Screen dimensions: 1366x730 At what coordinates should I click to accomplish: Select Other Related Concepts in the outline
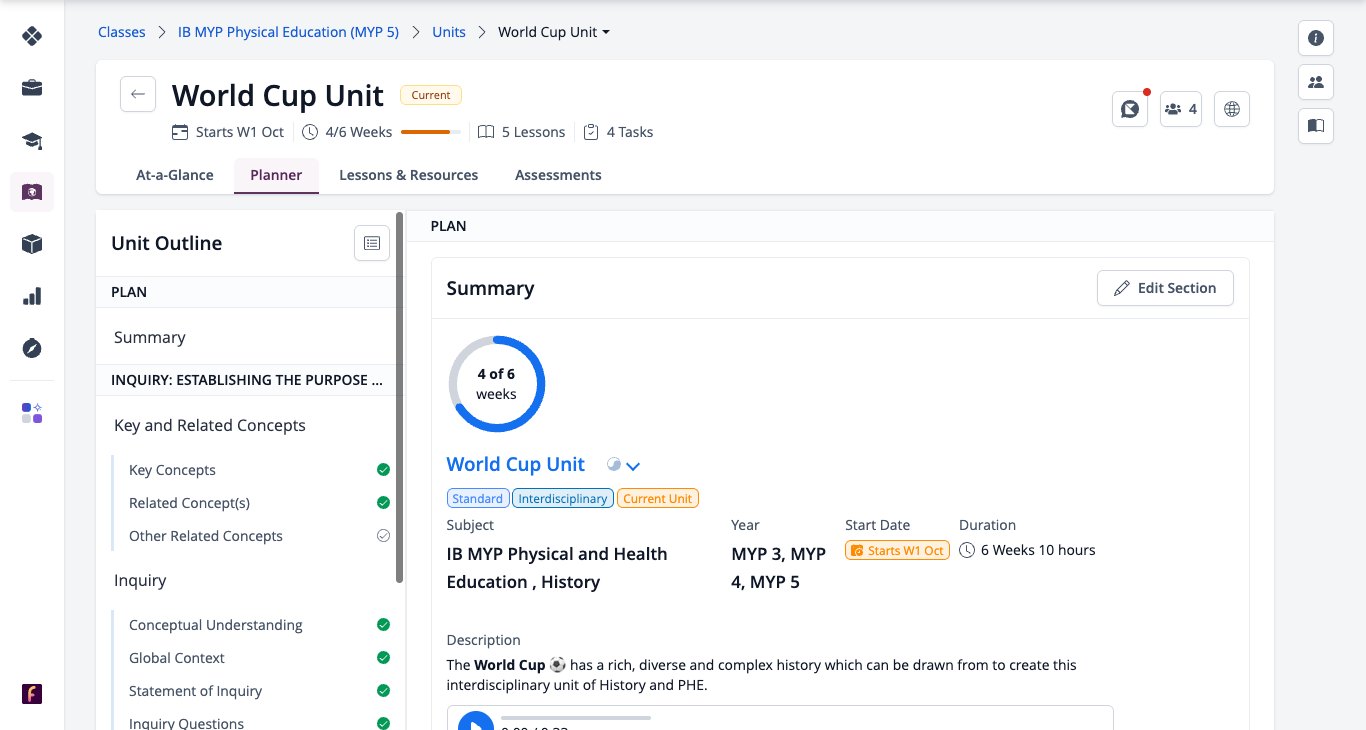(206, 536)
